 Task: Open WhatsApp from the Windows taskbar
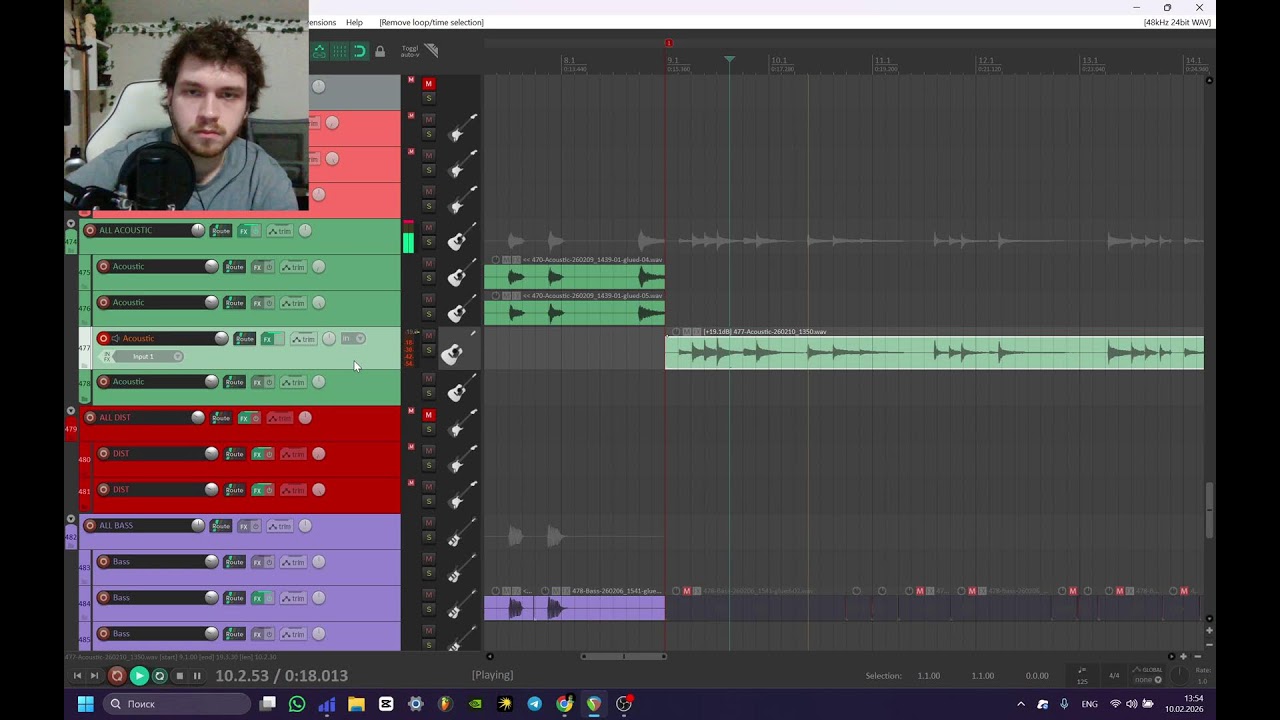pos(297,704)
